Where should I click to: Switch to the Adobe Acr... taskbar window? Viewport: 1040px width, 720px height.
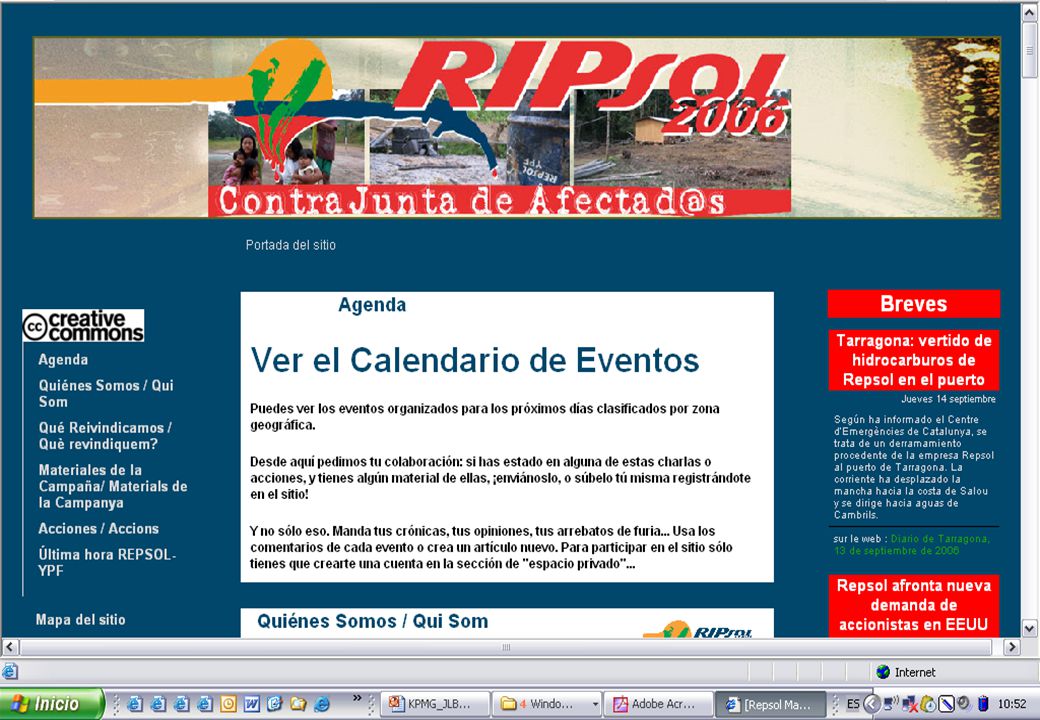(659, 703)
